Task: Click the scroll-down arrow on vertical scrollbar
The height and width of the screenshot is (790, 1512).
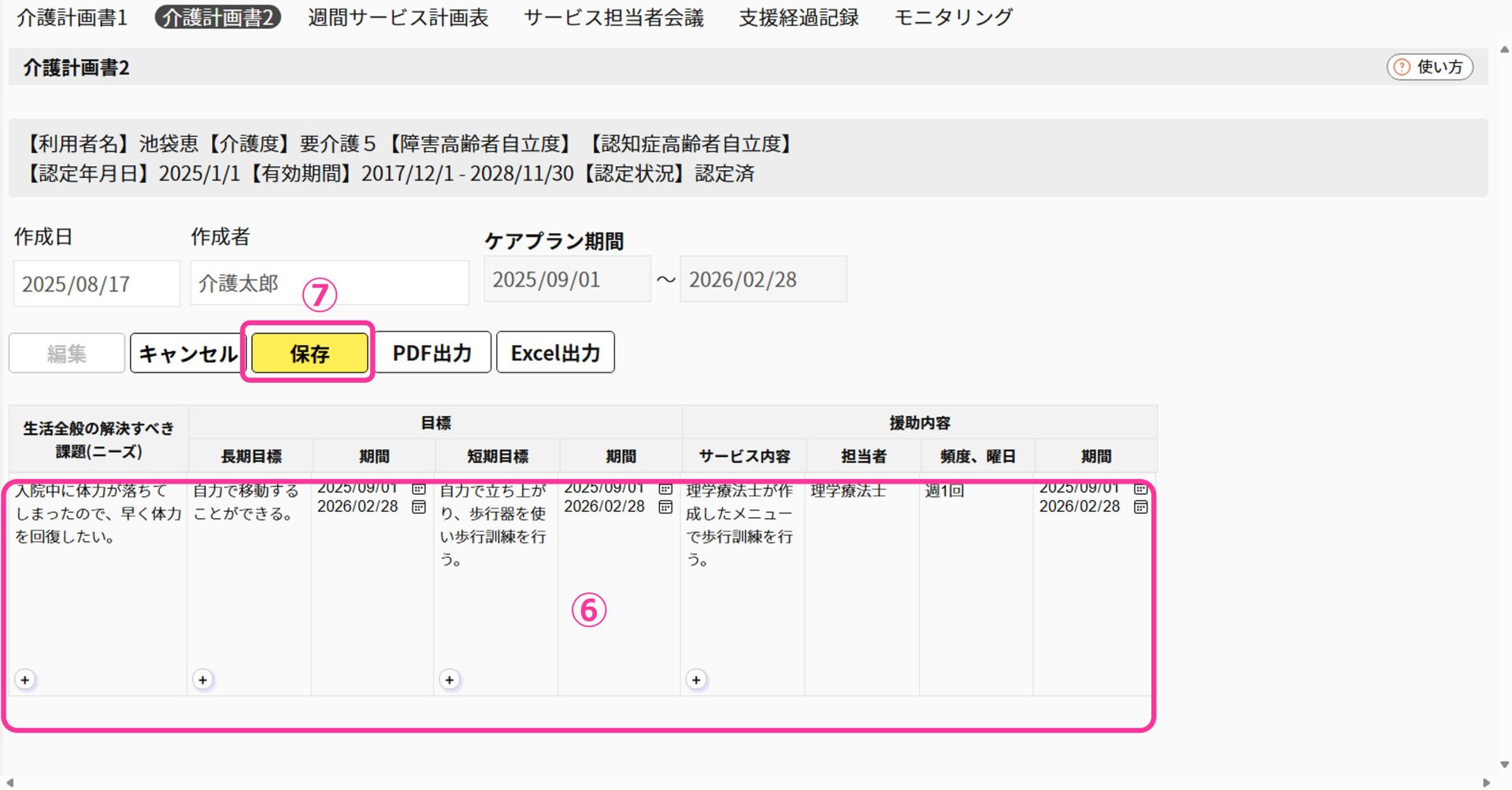Action: tap(1504, 765)
